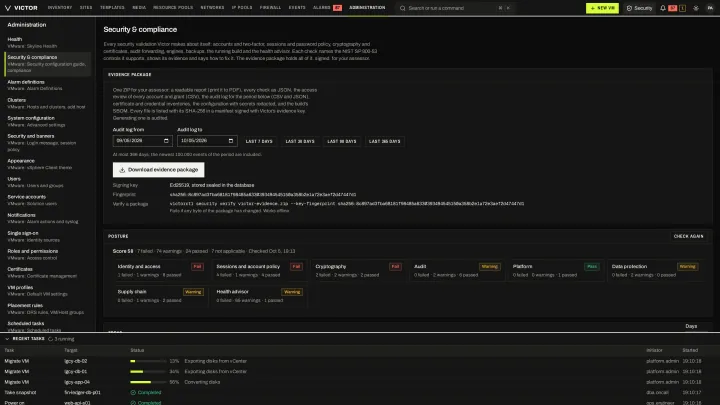
Task: Open Notifications in the sidebar
Action: [x=47, y=218]
